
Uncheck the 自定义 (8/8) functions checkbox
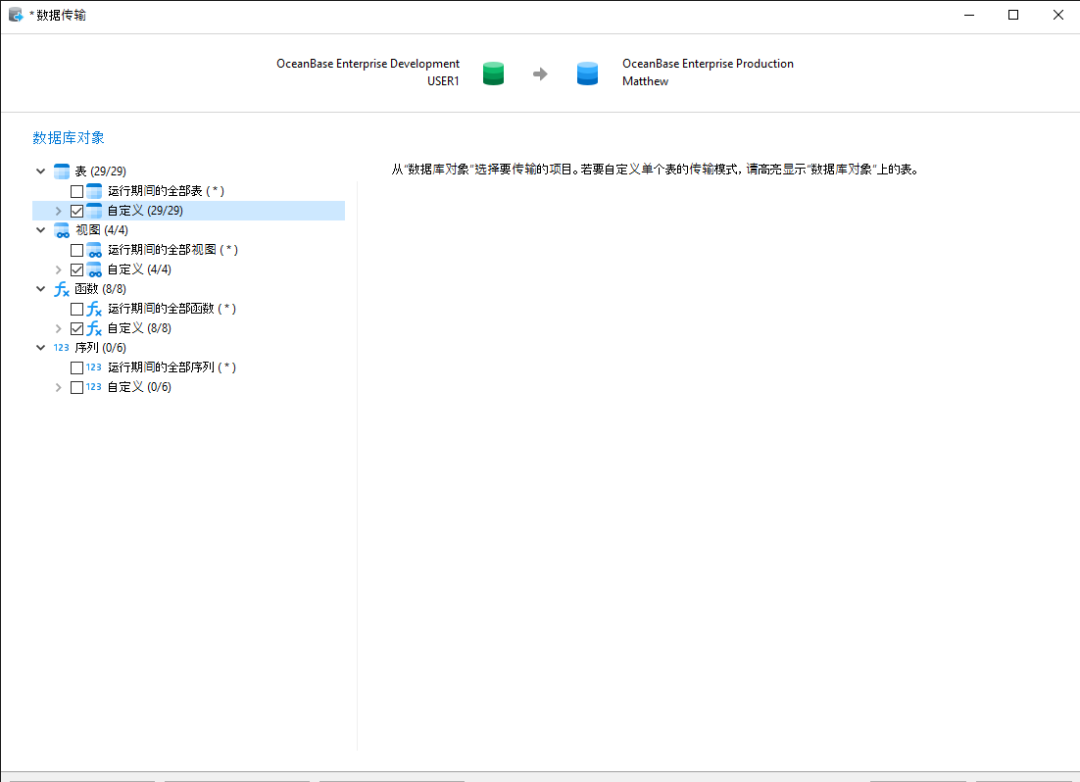point(77,329)
